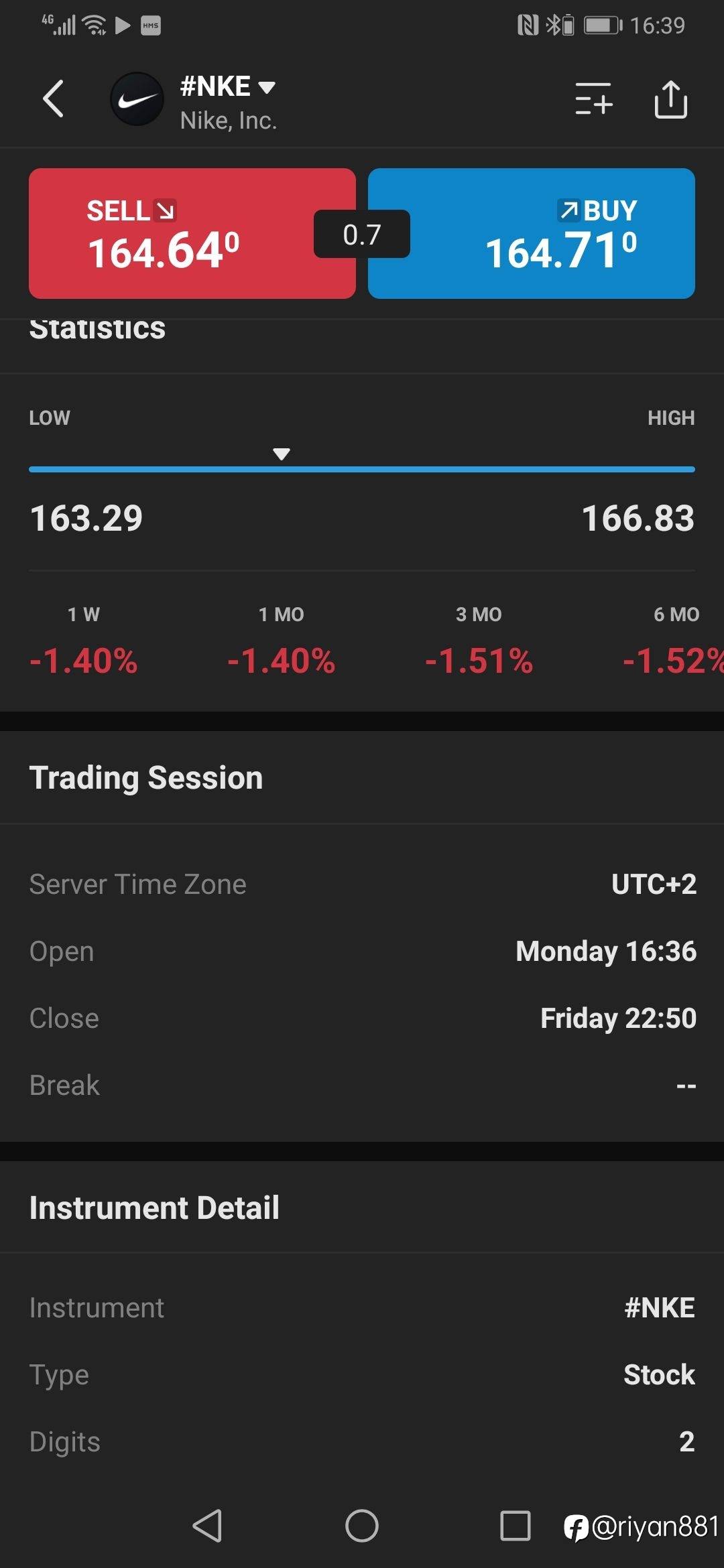The height and width of the screenshot is (1568, 724).
Task: Click the low-high price range marker
Action: 282,454
